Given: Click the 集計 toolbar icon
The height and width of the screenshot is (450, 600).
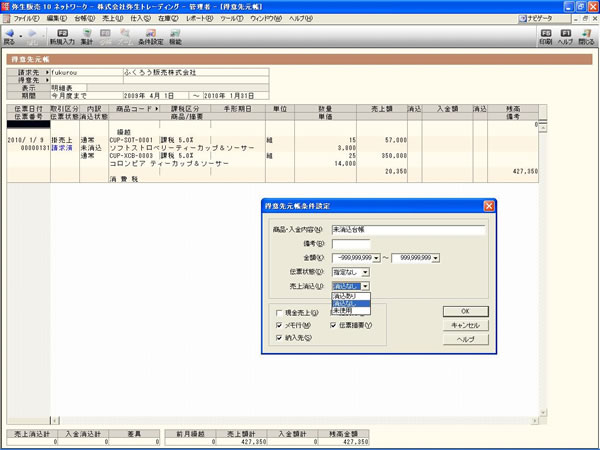Looking at the screenshot, I should point(87,33).
